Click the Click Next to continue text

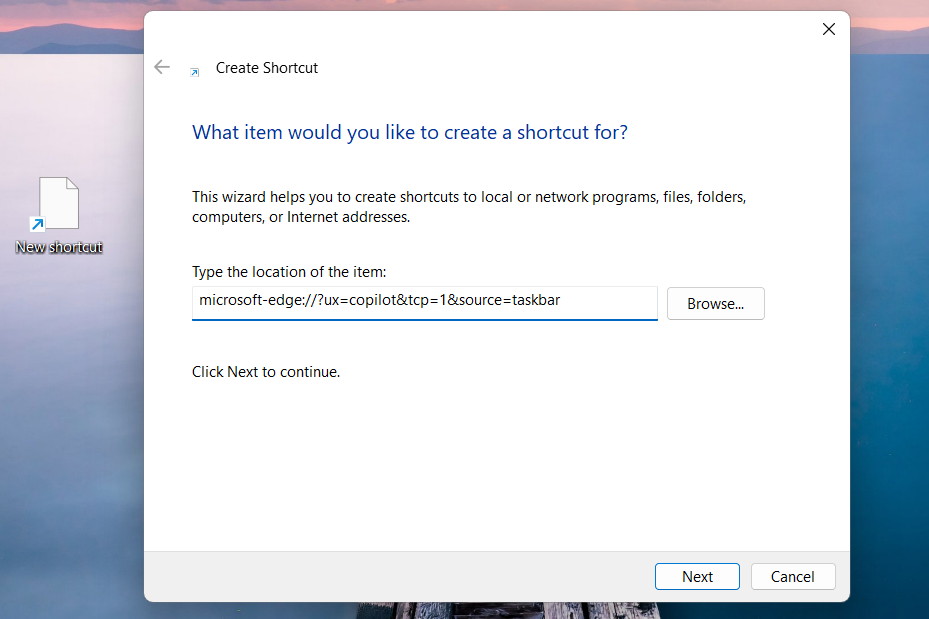tap(265, 371)
